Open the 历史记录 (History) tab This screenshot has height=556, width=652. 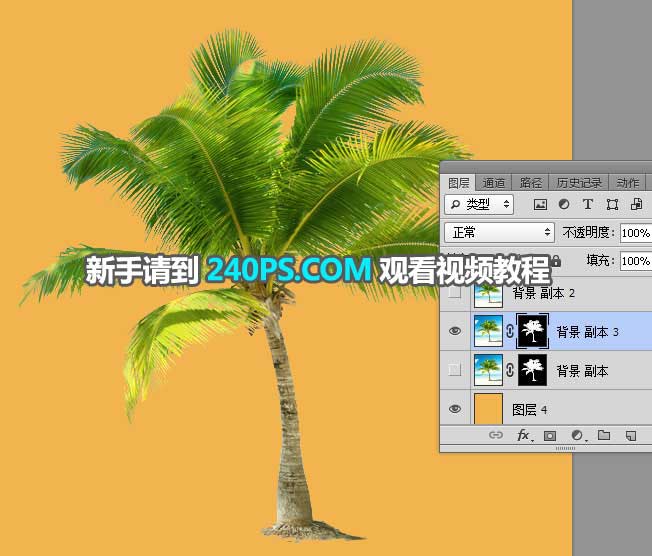point(579,183)
